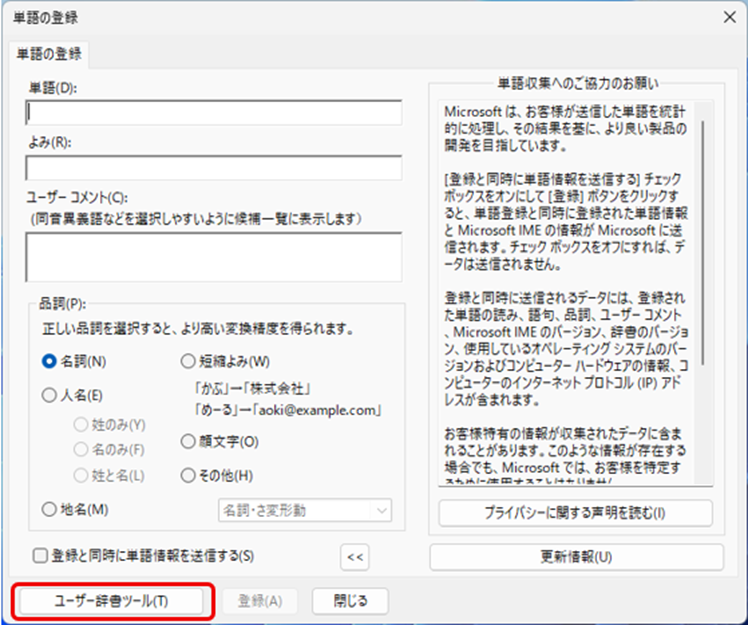Click the ユーザー コメント(C) text area

click(x=214, y=257)
